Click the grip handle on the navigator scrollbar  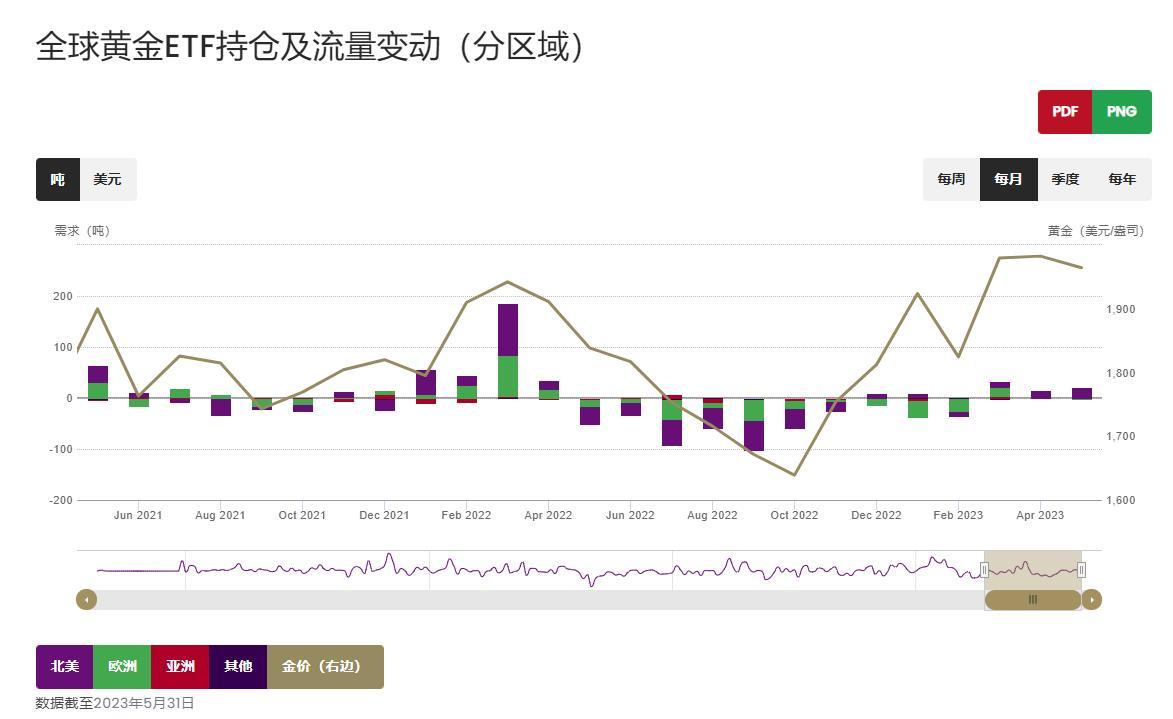pyautogui.click(x=1033, y=599)
